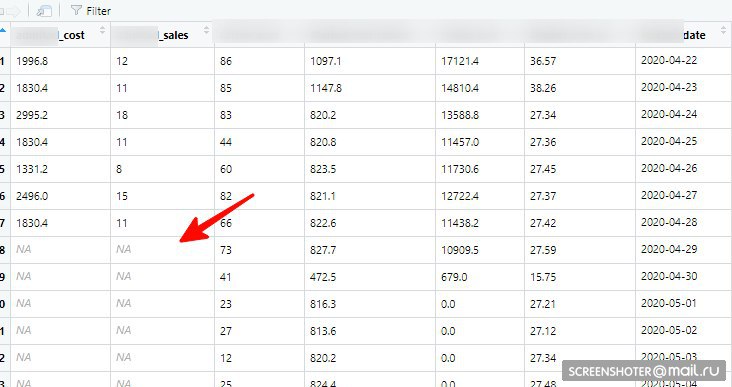The width and height of the screenshot is (732, 387).
Task: Select cell value 813.6
Action: click(x=323, y=332)
